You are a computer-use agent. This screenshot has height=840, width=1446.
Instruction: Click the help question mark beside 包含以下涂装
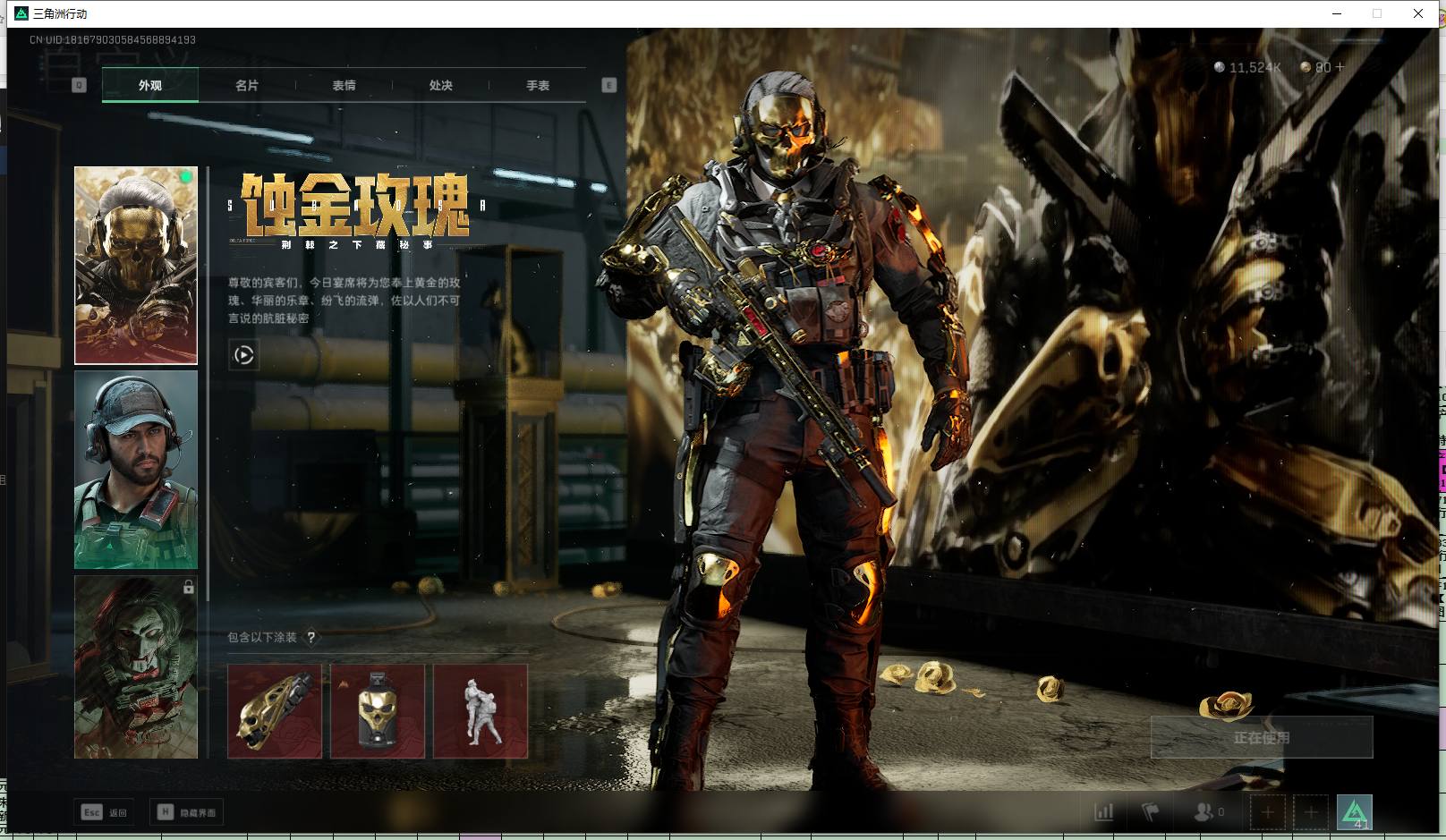[311, 638]
